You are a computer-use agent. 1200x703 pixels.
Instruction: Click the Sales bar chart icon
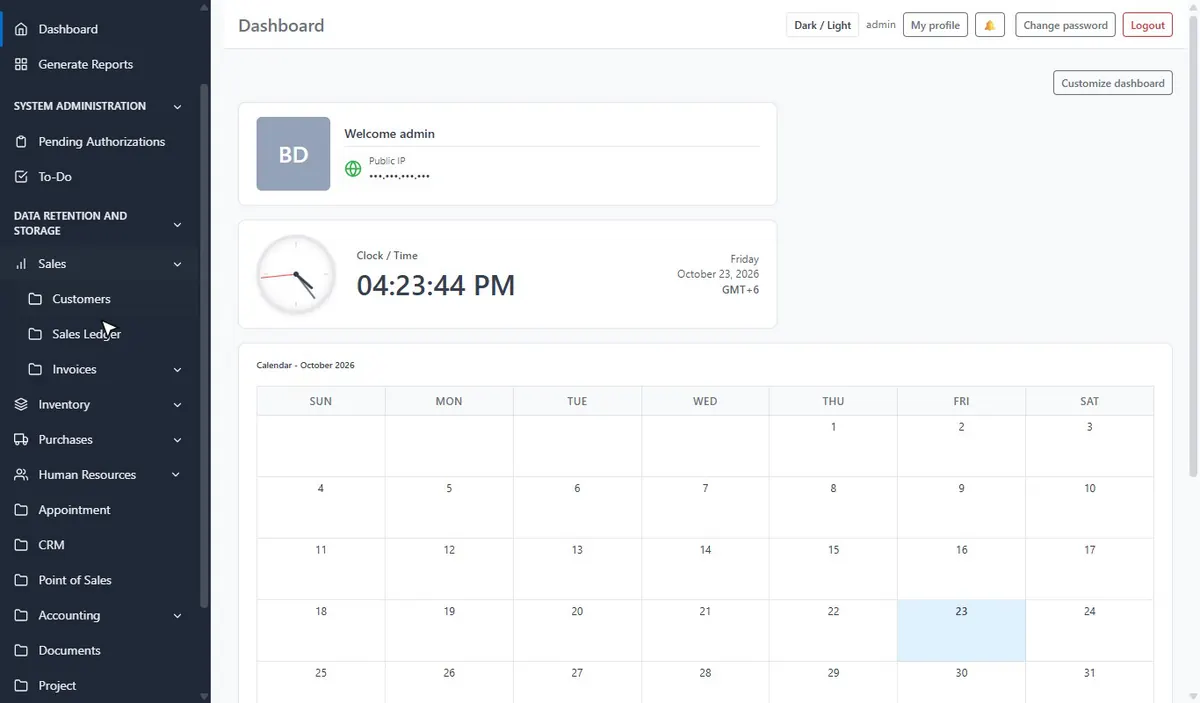coord(21,264)
